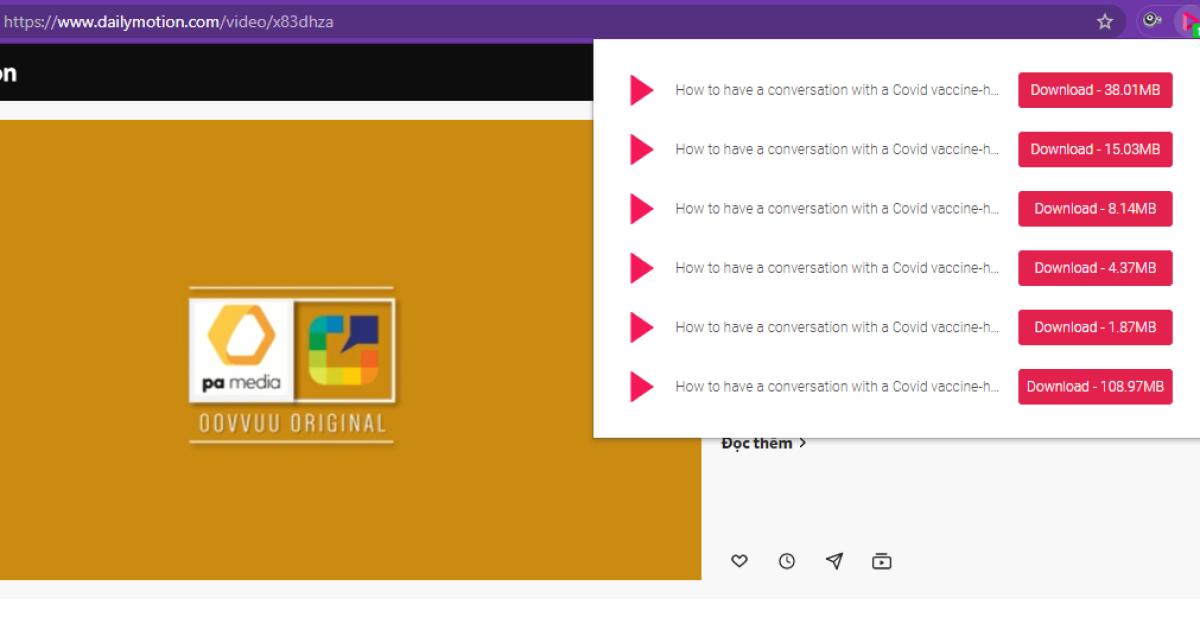Download the 15.03MB version
1200x630 pixels.
pos(1095,149)
